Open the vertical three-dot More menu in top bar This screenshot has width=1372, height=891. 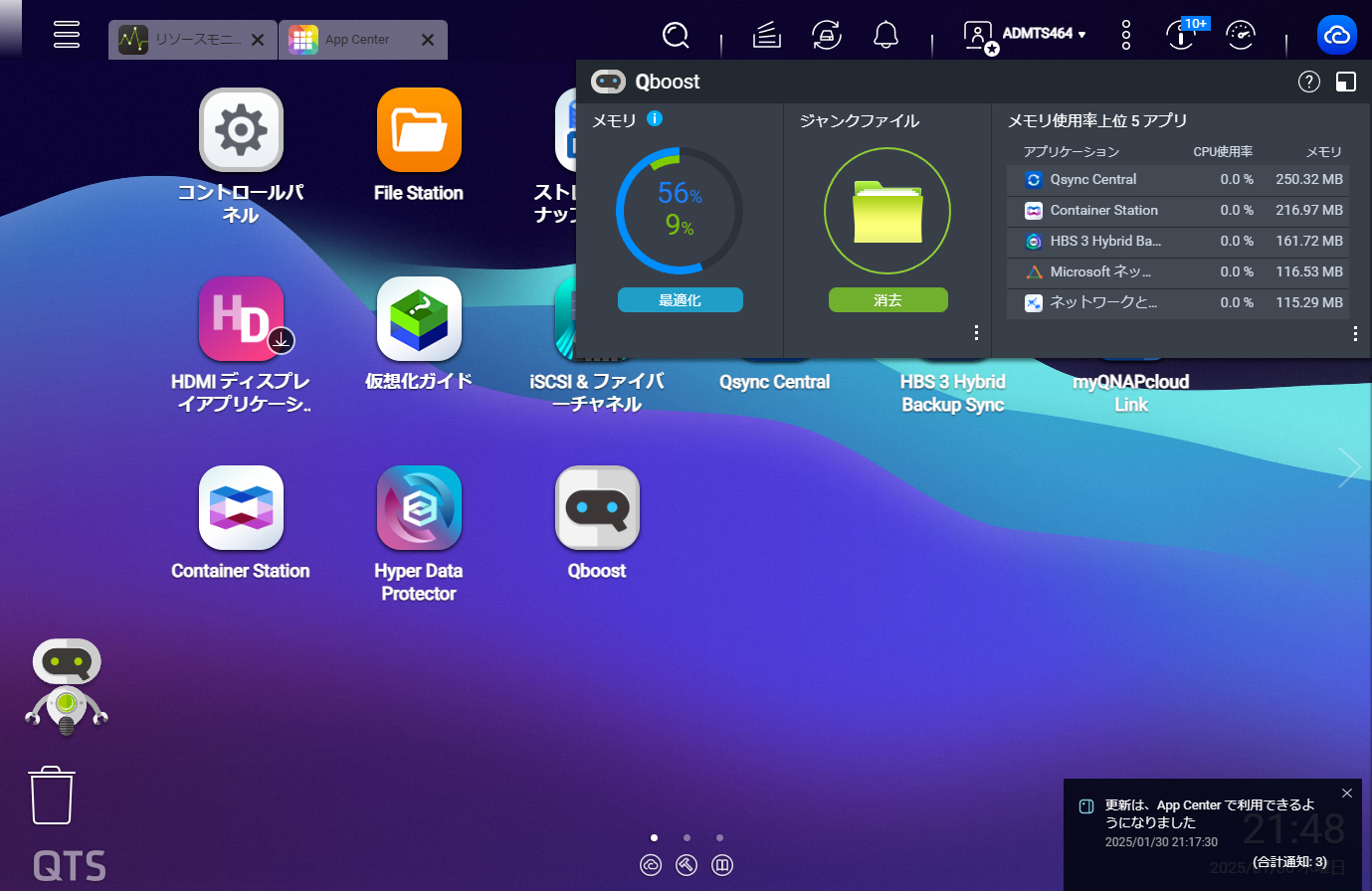(1126, 35)
